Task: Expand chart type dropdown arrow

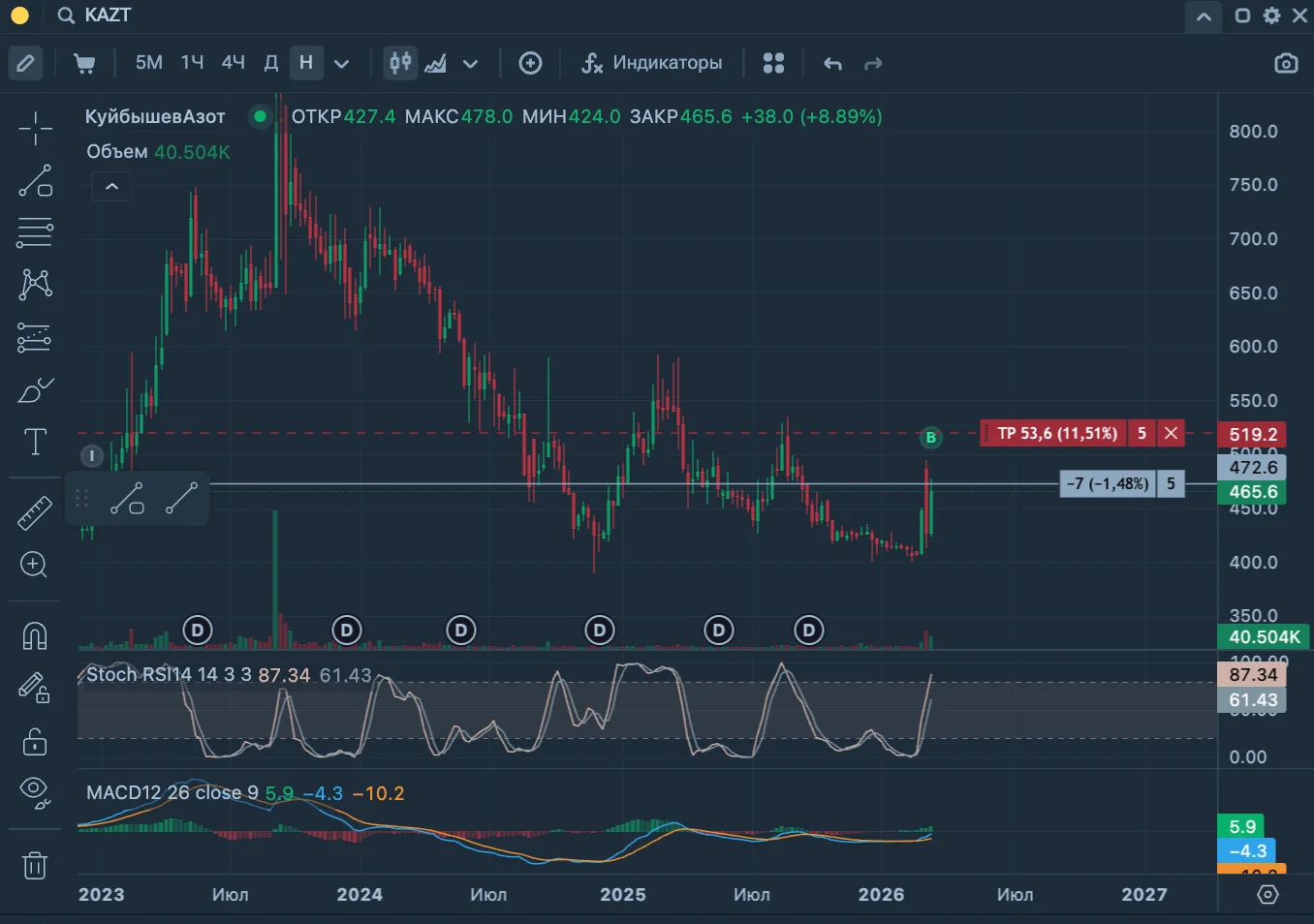Action: coord(471,64)
